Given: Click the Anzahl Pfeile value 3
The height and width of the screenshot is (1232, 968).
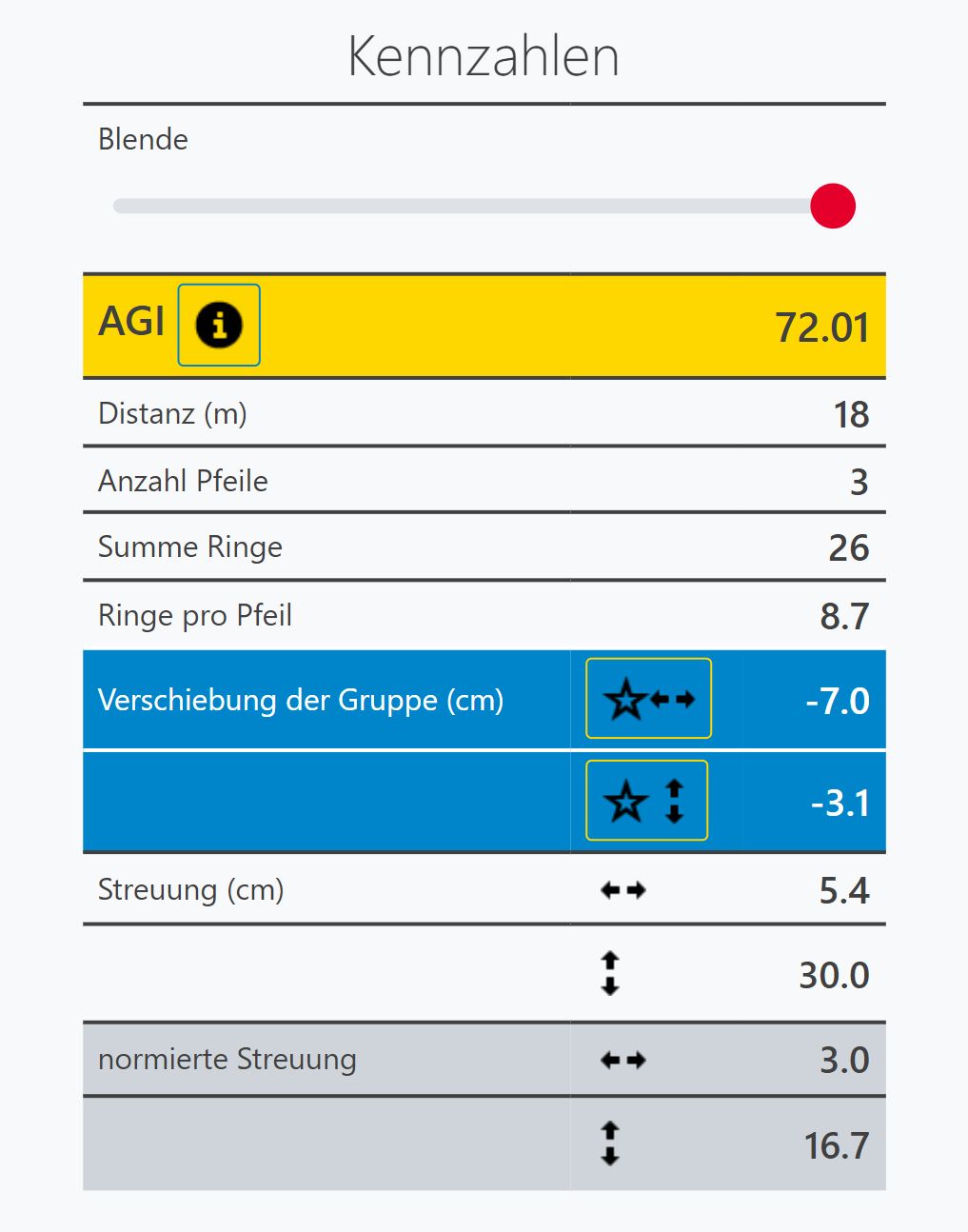Looking at the screenshot, I should point(859,482).
